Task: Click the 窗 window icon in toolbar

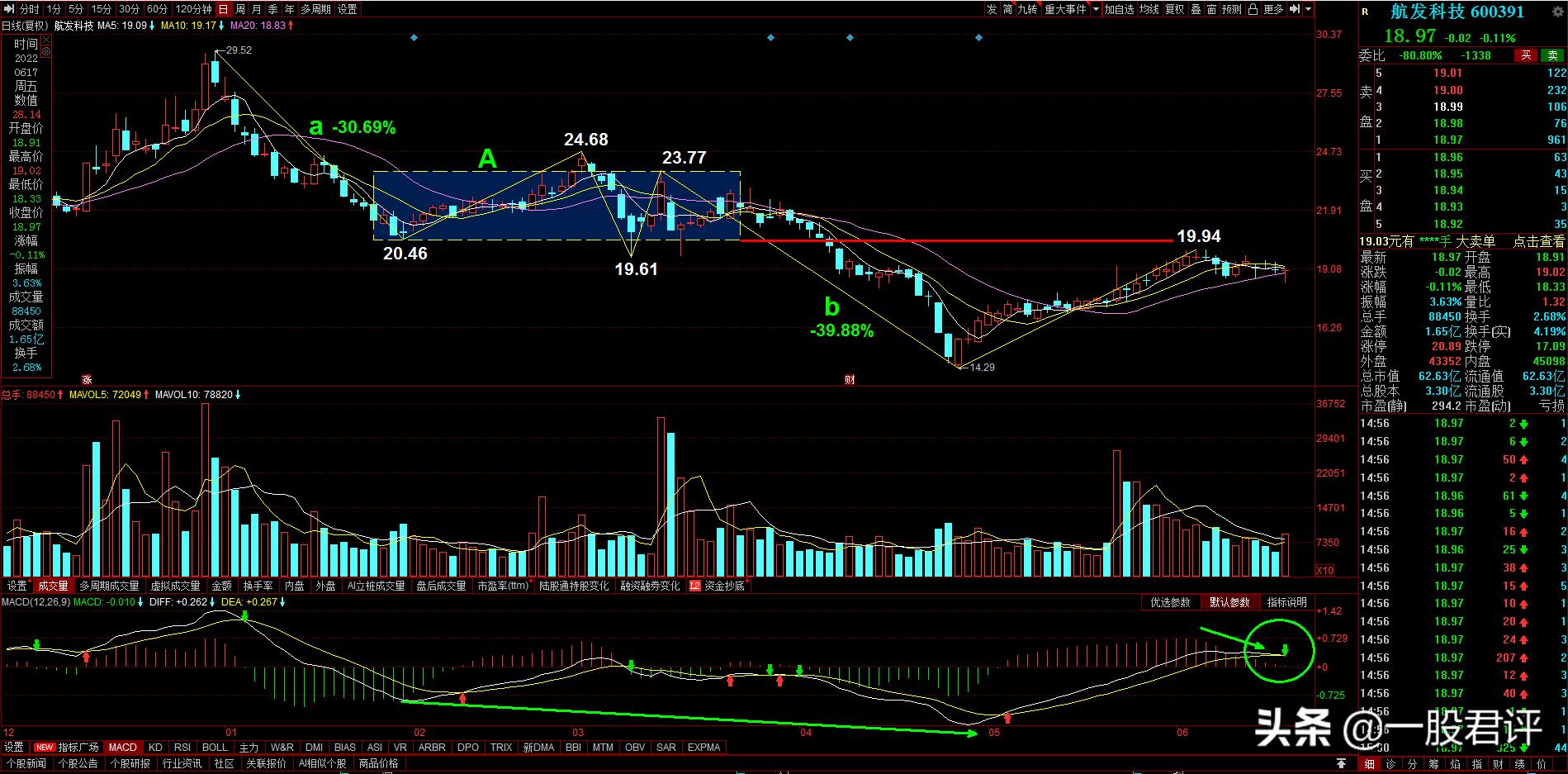Action: [1212, 9]
